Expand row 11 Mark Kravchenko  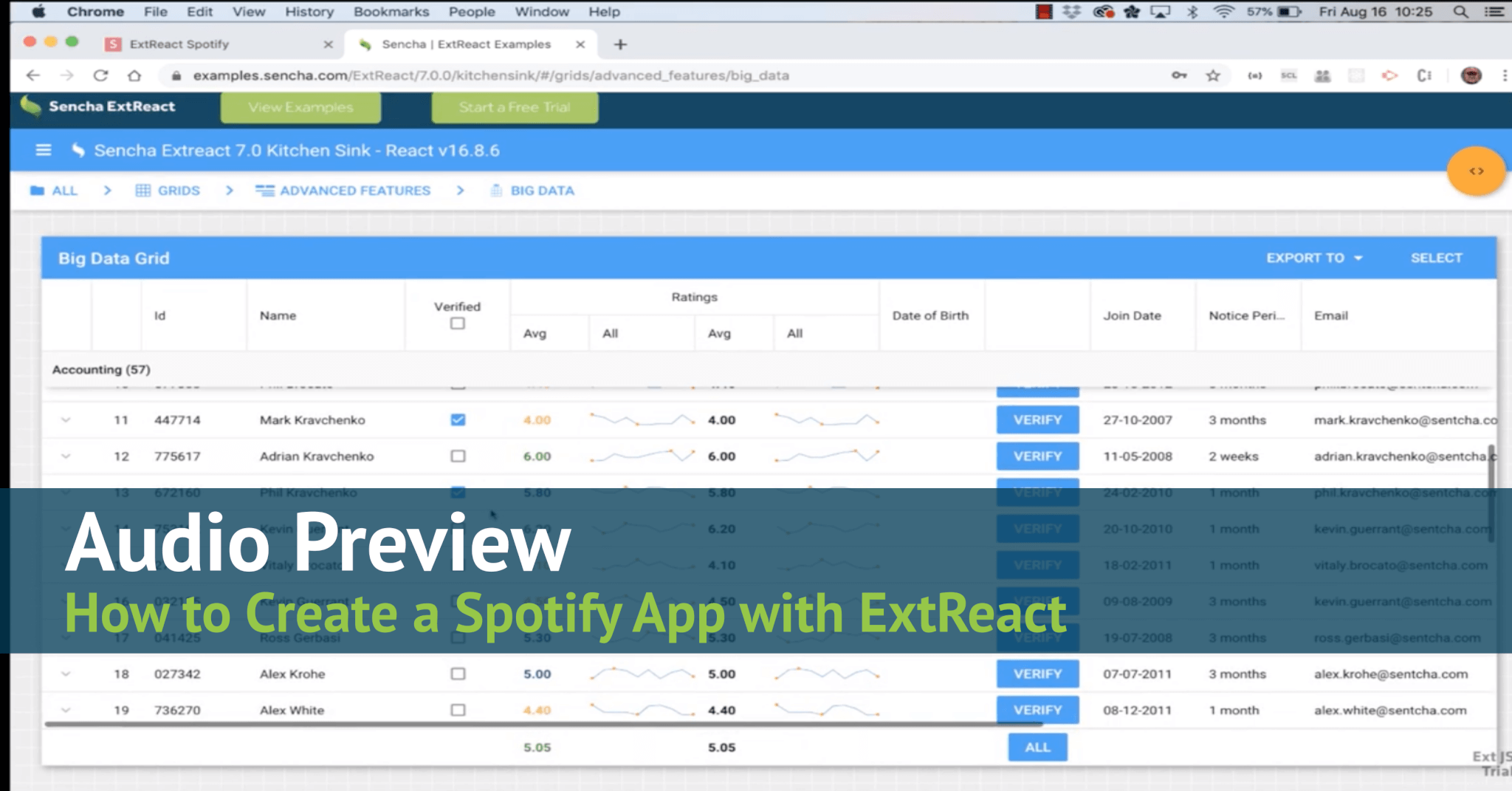[66, 420]
